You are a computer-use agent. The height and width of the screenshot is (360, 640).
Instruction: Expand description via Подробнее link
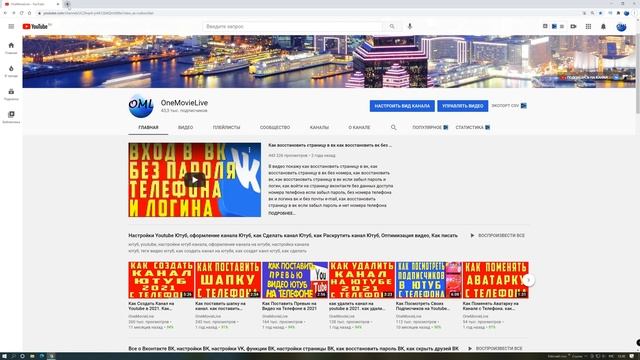point(282,213)
